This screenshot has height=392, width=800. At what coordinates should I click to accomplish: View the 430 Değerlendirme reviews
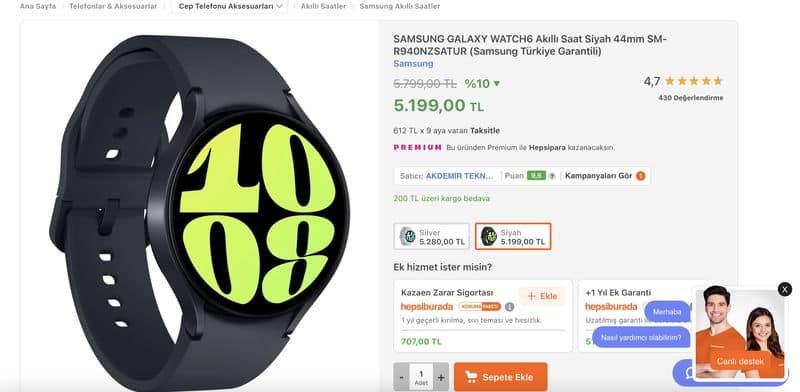pyautogui.click(x=690, y=98)
